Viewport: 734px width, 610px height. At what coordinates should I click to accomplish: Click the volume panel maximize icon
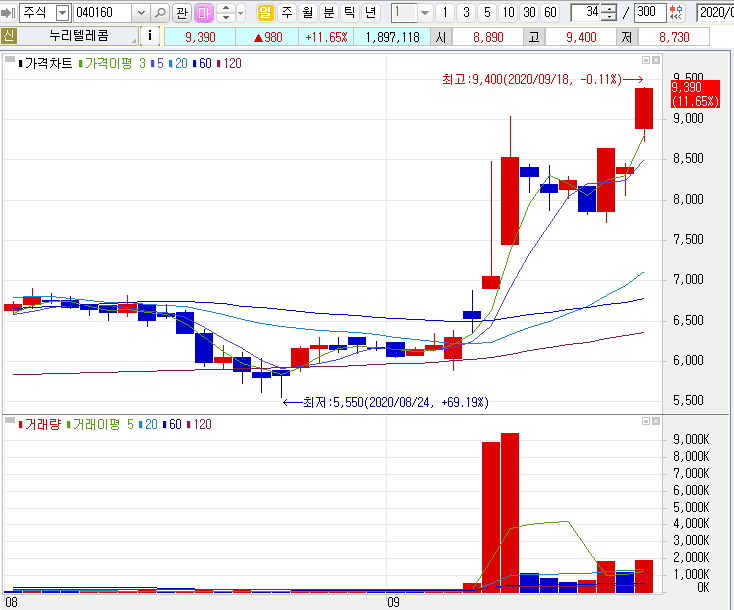[x=646, y=421]
